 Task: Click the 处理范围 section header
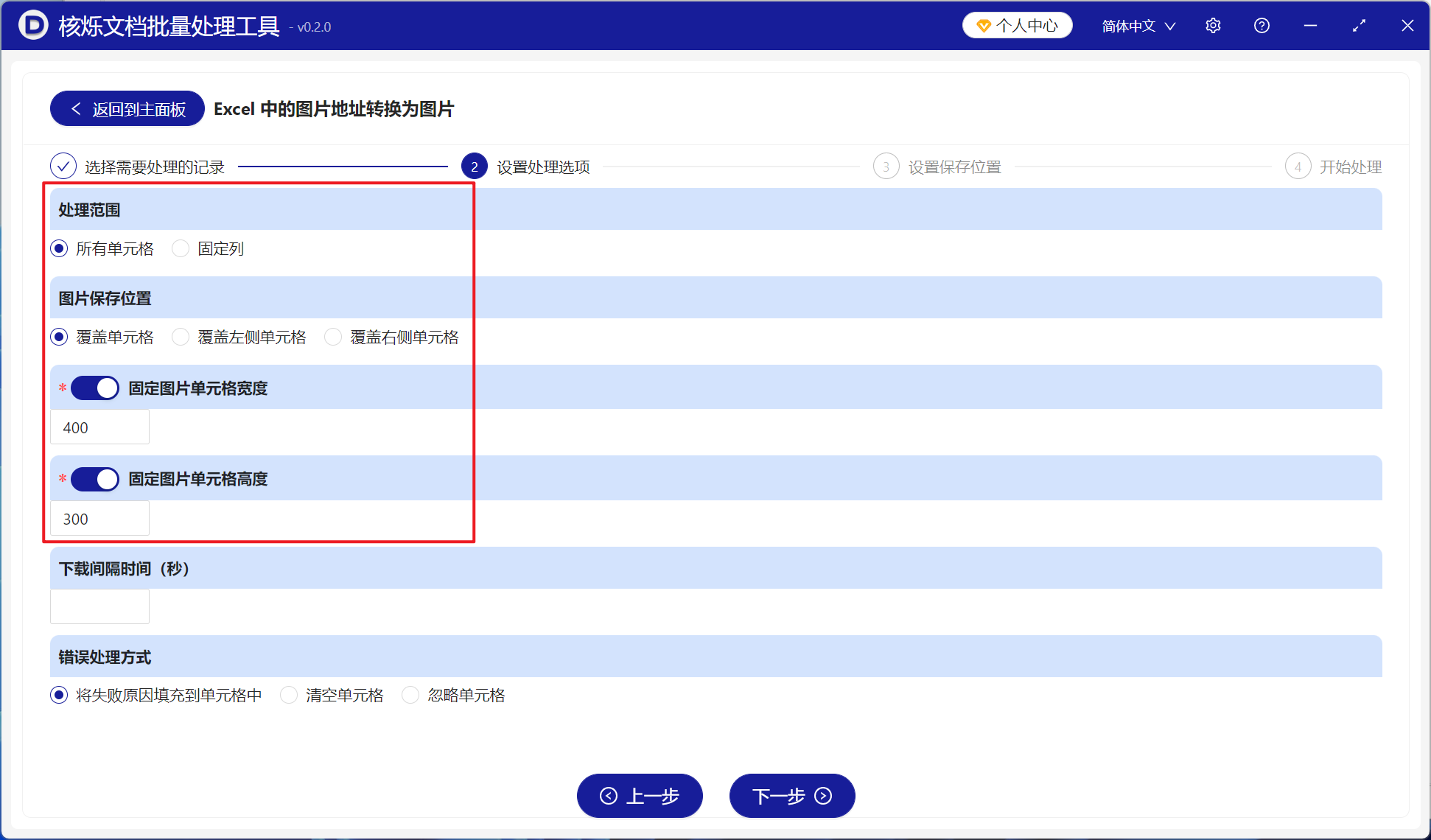[716, 209]
